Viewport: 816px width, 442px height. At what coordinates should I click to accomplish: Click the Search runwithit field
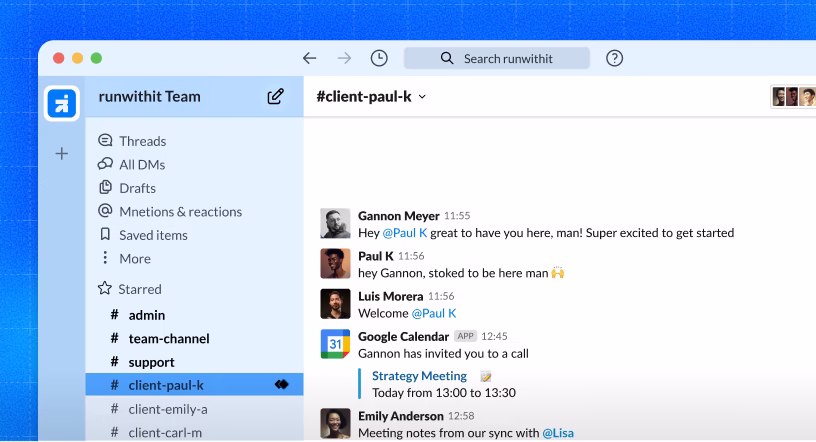click(497, 58)
